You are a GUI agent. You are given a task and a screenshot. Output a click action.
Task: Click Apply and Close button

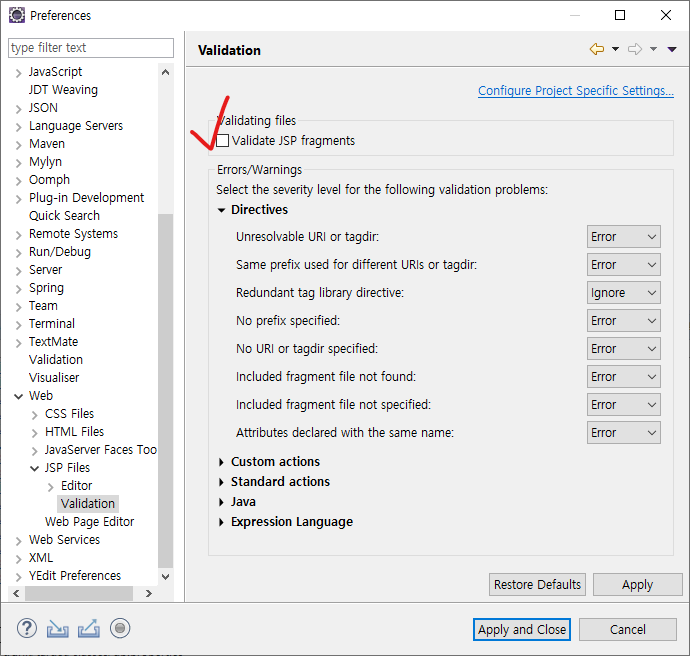[x=522, y=630]
